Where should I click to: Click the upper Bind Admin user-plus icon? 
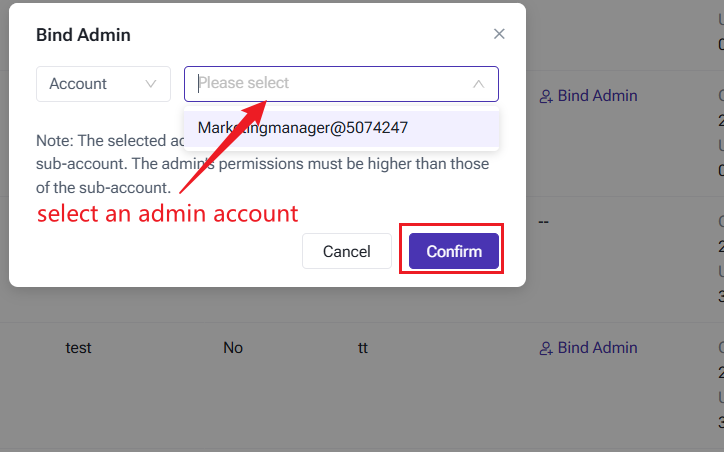[546, 96]
